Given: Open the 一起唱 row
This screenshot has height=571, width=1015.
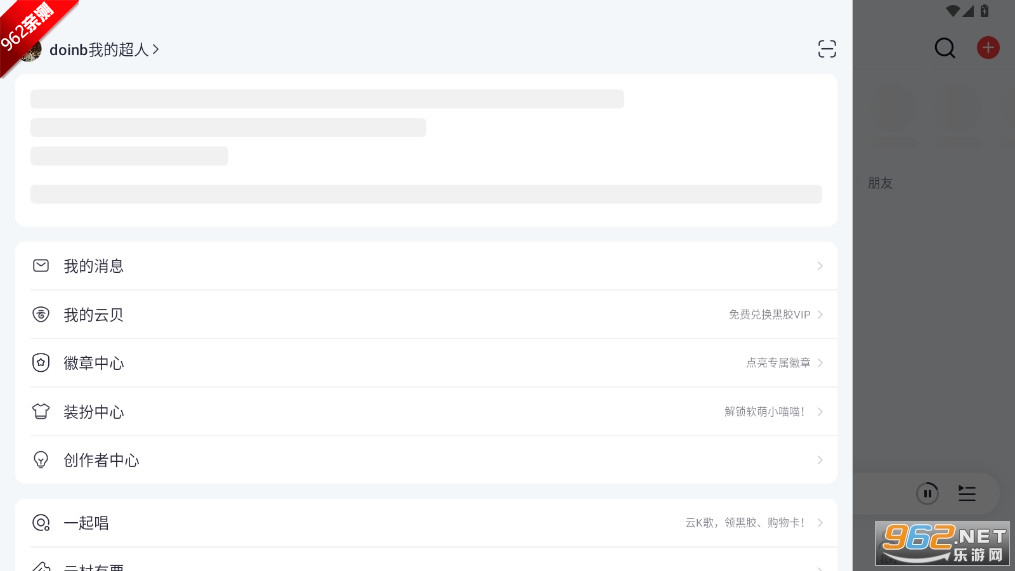Looking at the screenshot, I should click(426, 522).
